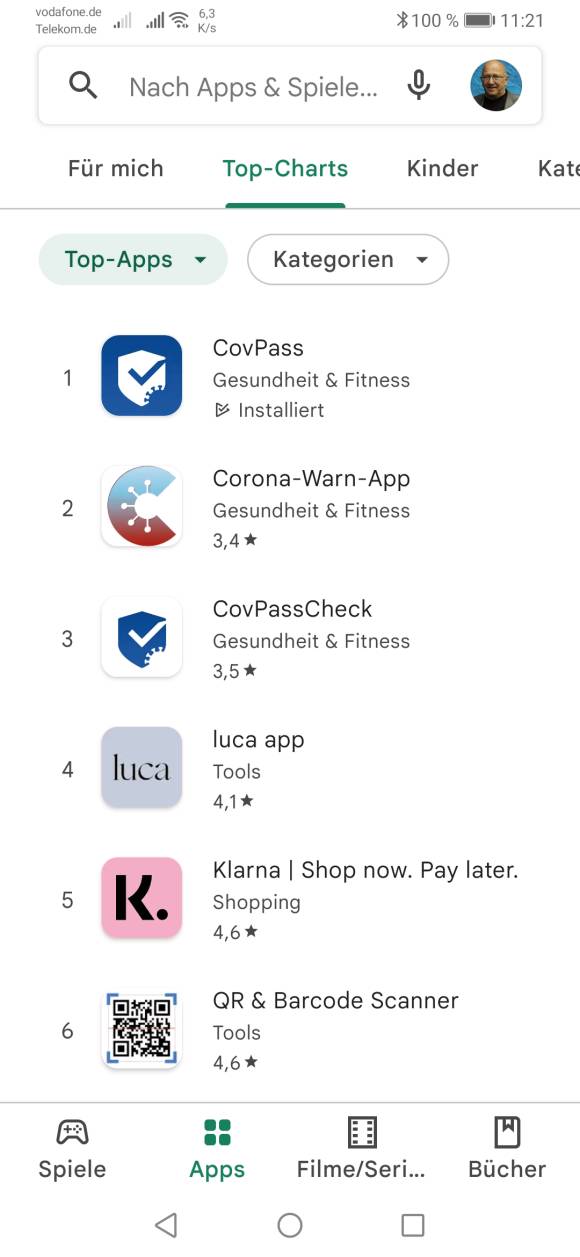Tap the Android home circle button

[x=290, y=1225]
